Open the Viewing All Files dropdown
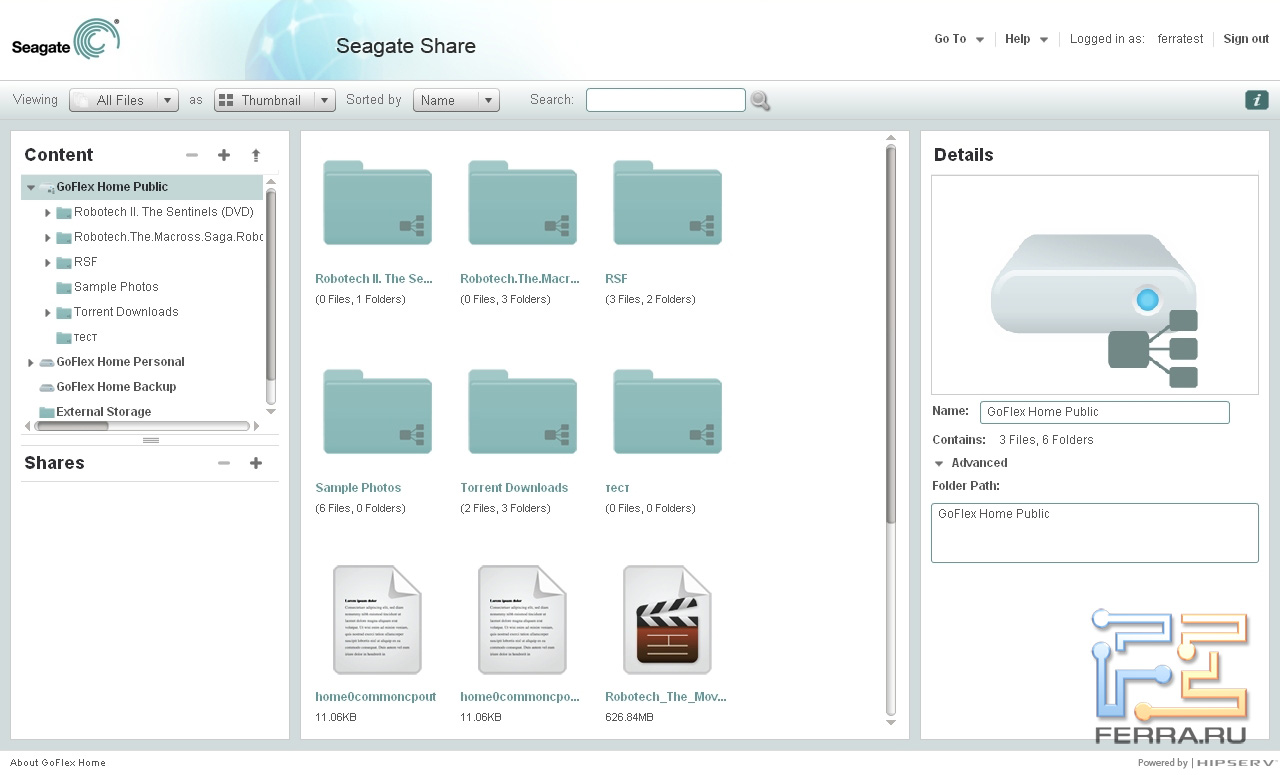The height and width of the screenshot is (775, 1280). click(124, 100)
